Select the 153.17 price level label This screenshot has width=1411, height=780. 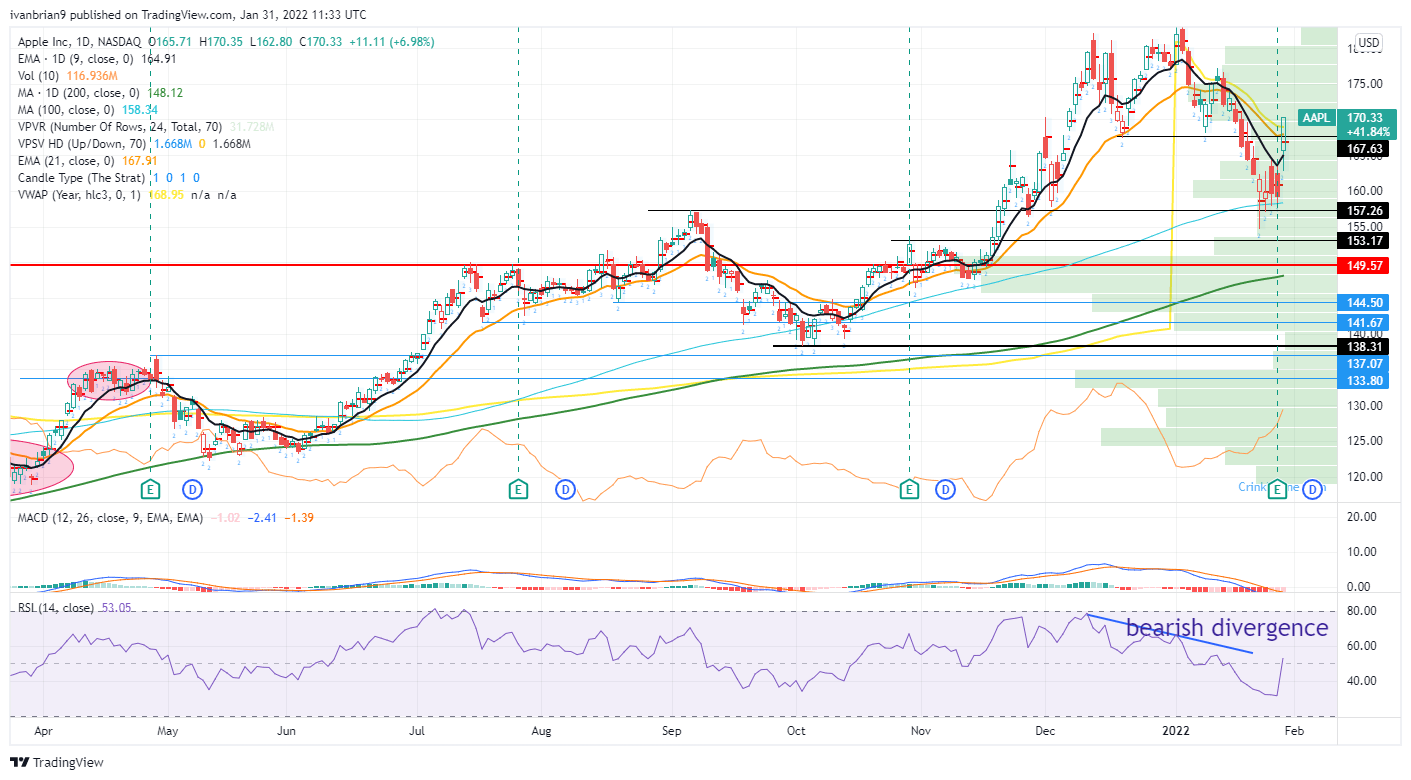1364,241
